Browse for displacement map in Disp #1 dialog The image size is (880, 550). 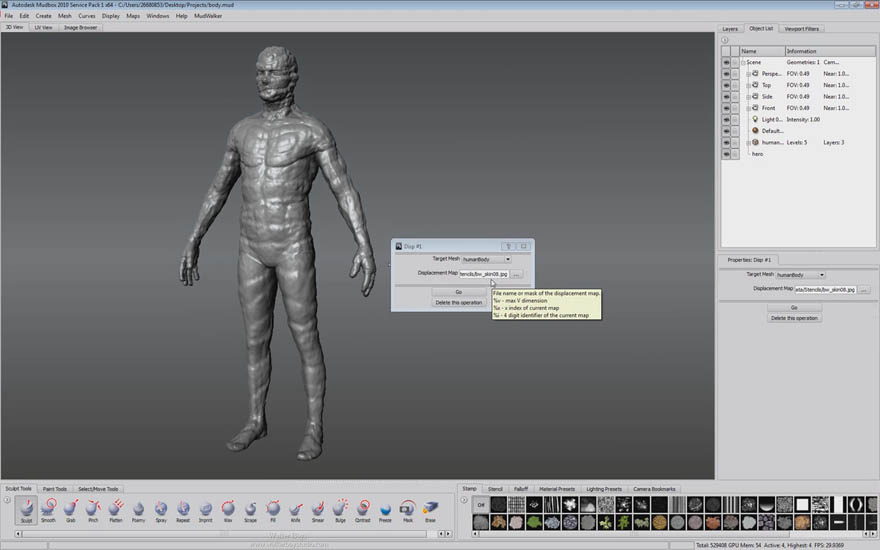click(x=516, y=274)
